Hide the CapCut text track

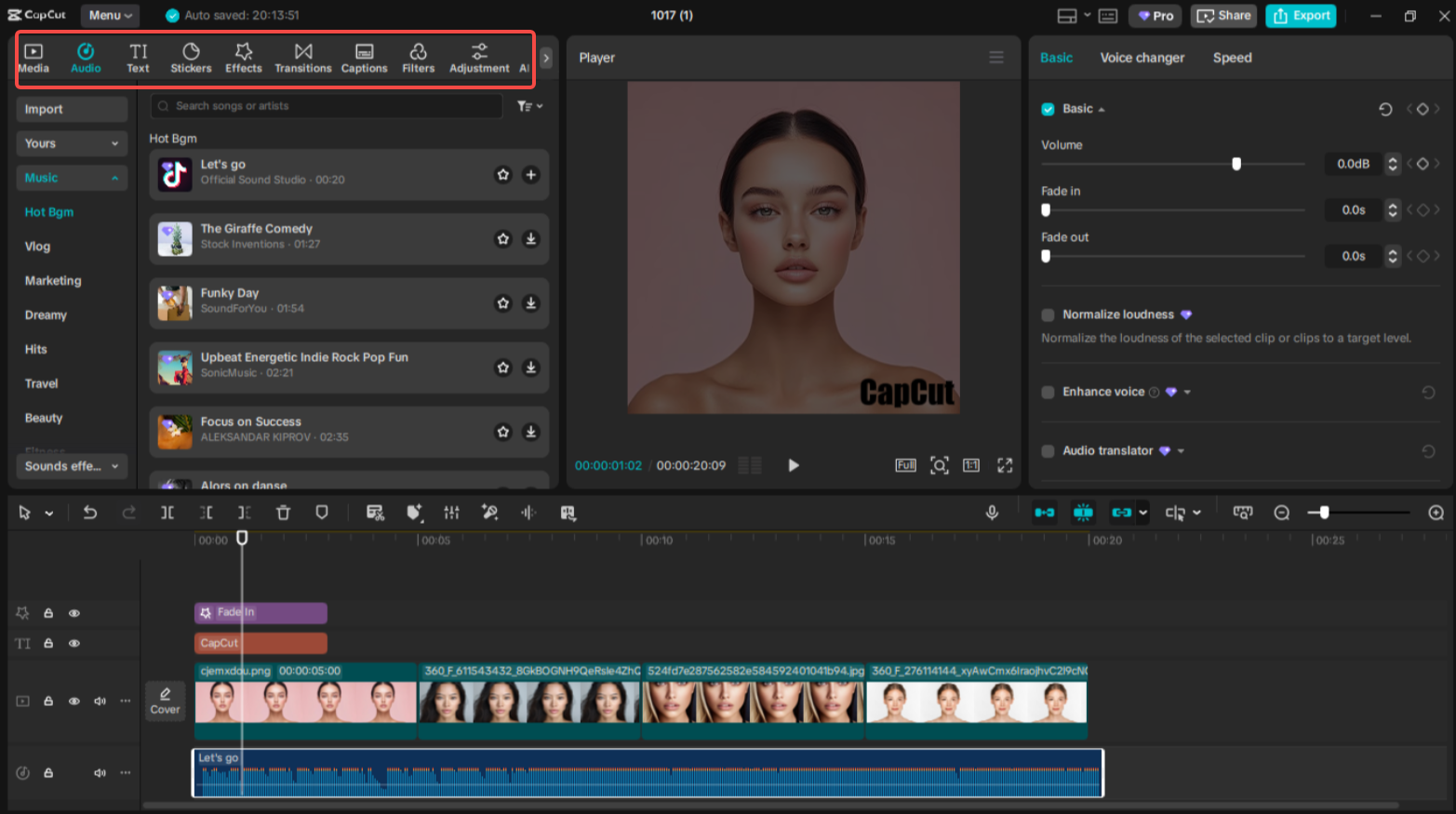[74, 644]
